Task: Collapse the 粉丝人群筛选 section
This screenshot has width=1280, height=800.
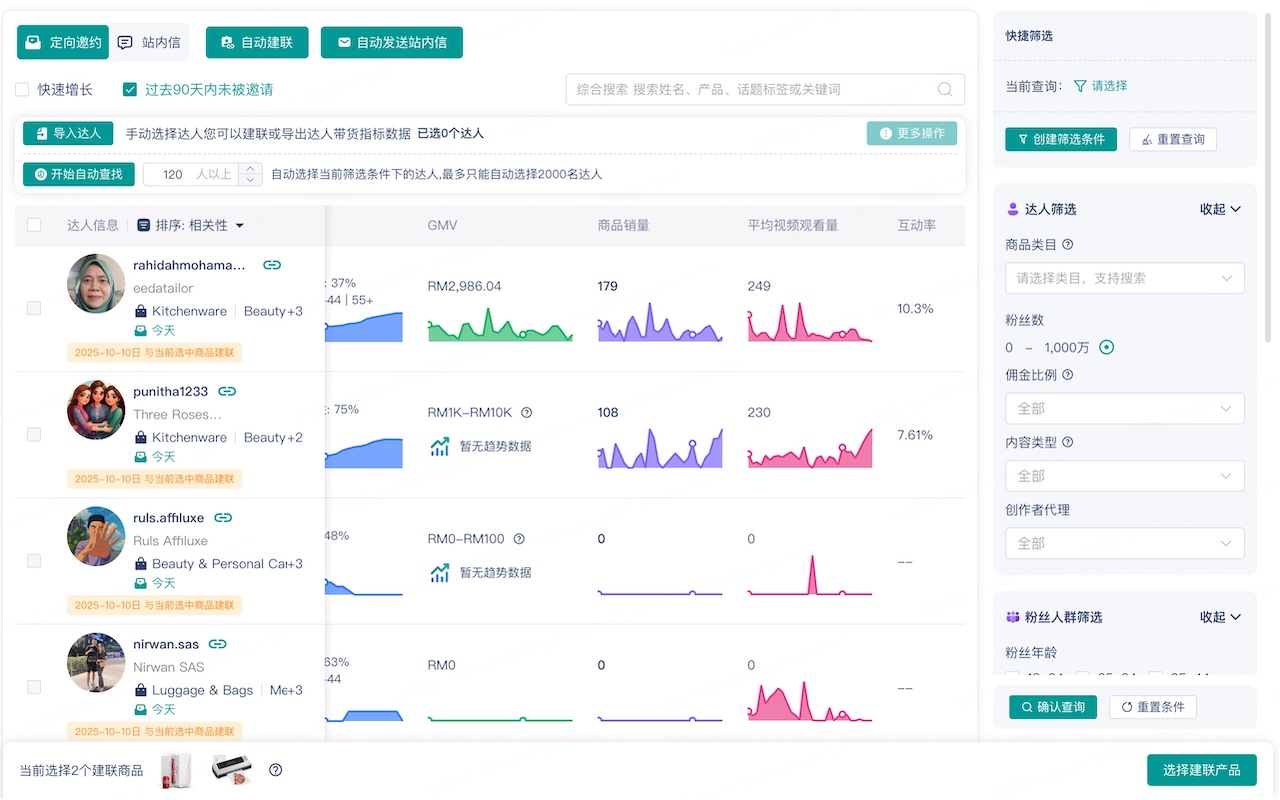Action: click(1218, 617)
